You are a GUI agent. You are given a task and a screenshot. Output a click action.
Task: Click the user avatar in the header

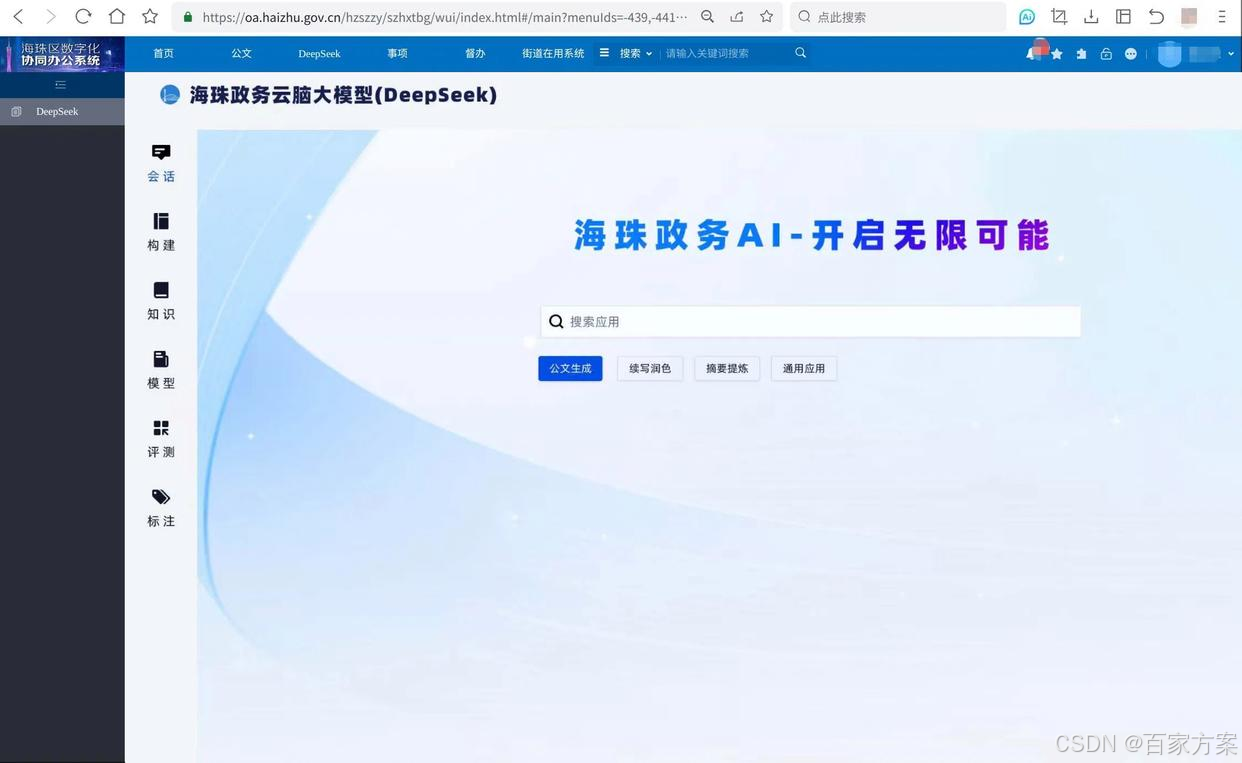1169,54
